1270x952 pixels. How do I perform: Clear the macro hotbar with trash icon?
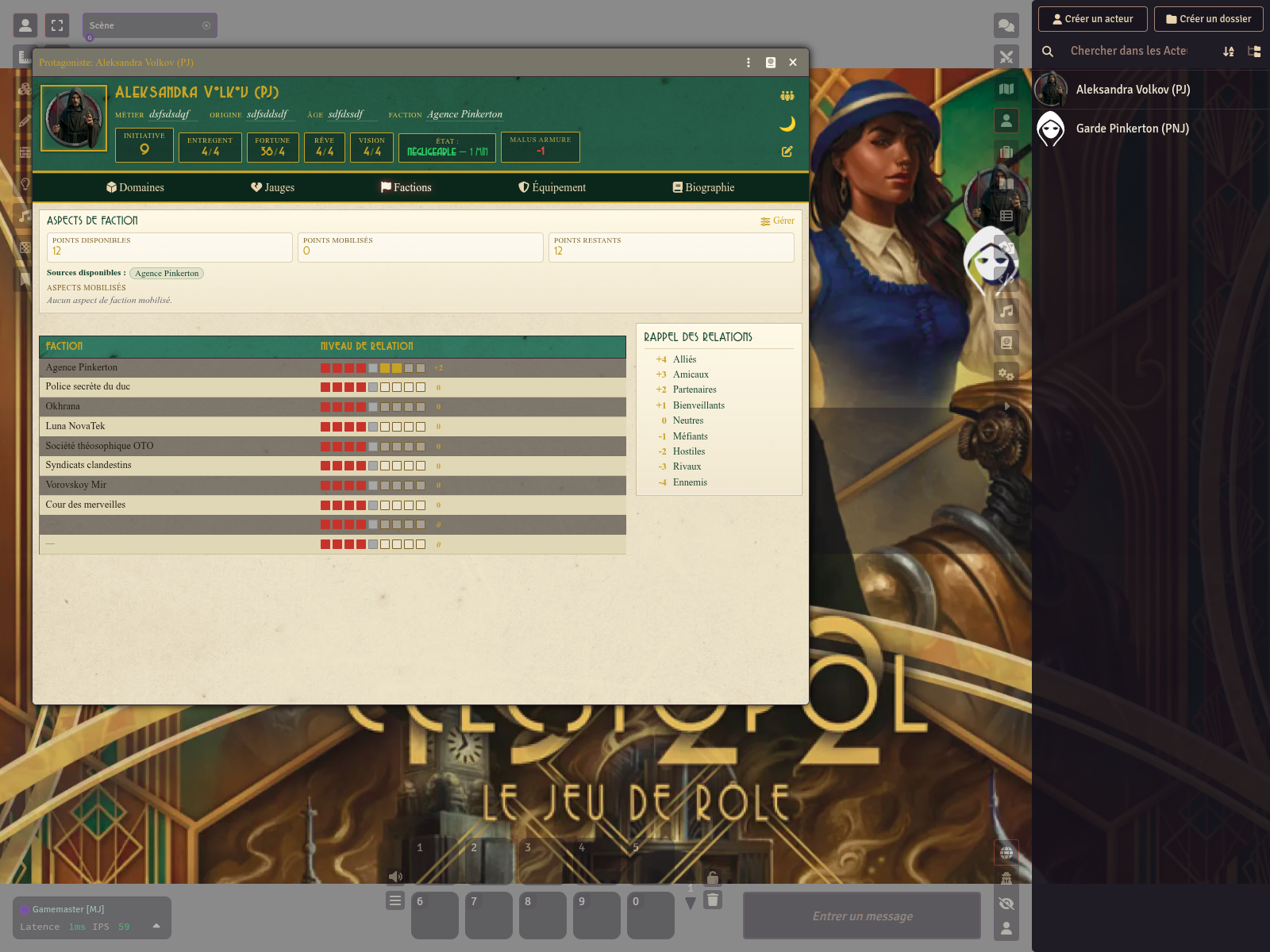pos(713,900)
